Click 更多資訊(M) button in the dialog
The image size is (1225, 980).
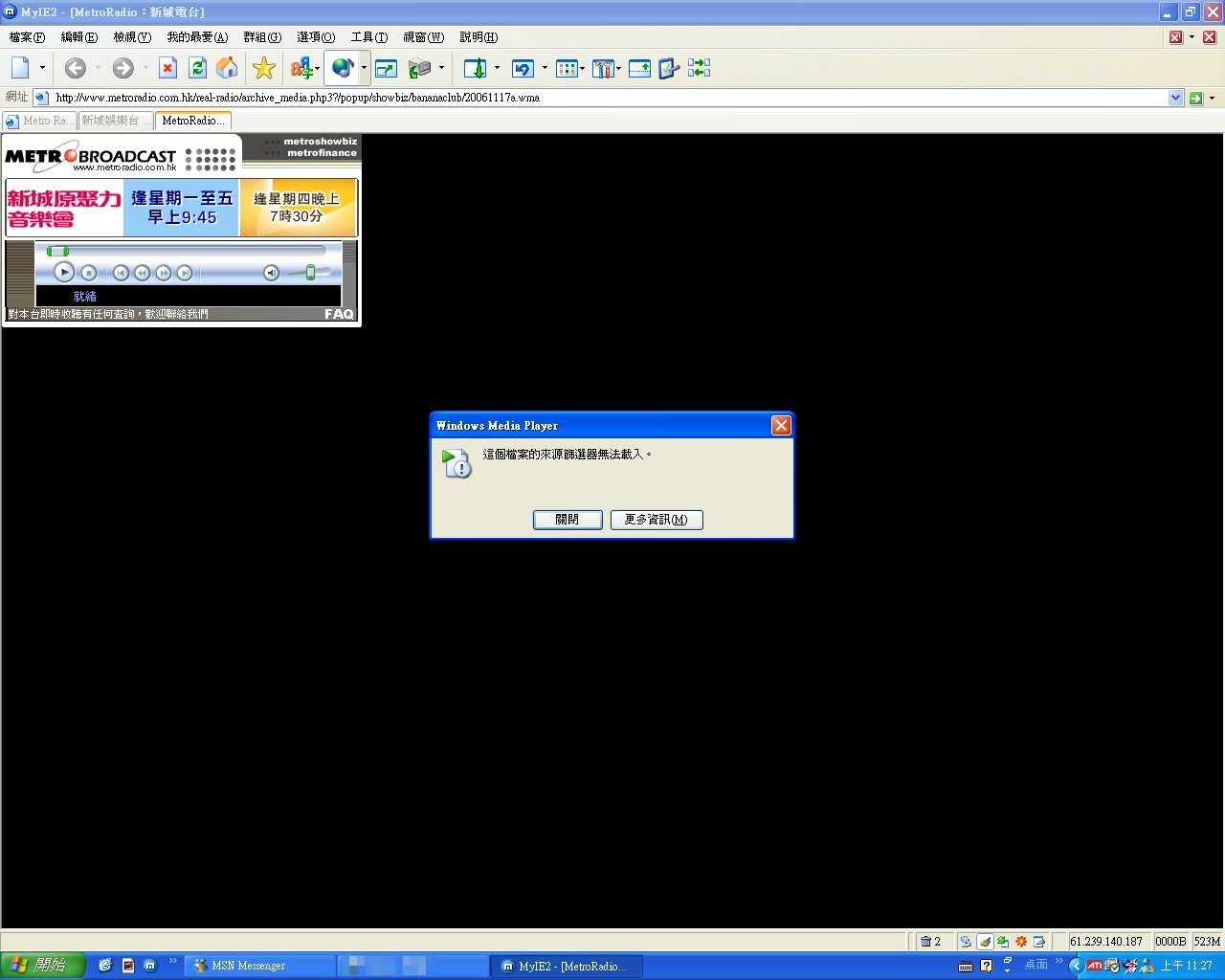pyautogui.click(x=657, y=520)
